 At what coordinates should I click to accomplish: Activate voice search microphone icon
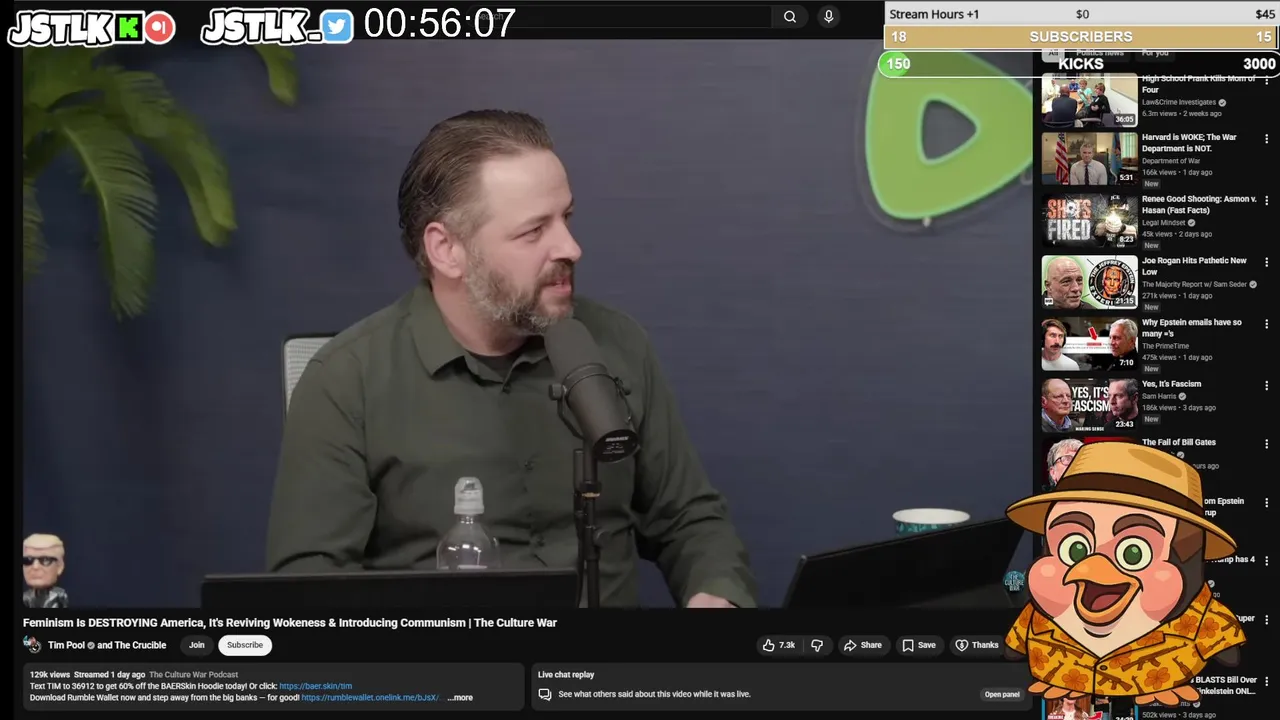[x=828, y=16]
